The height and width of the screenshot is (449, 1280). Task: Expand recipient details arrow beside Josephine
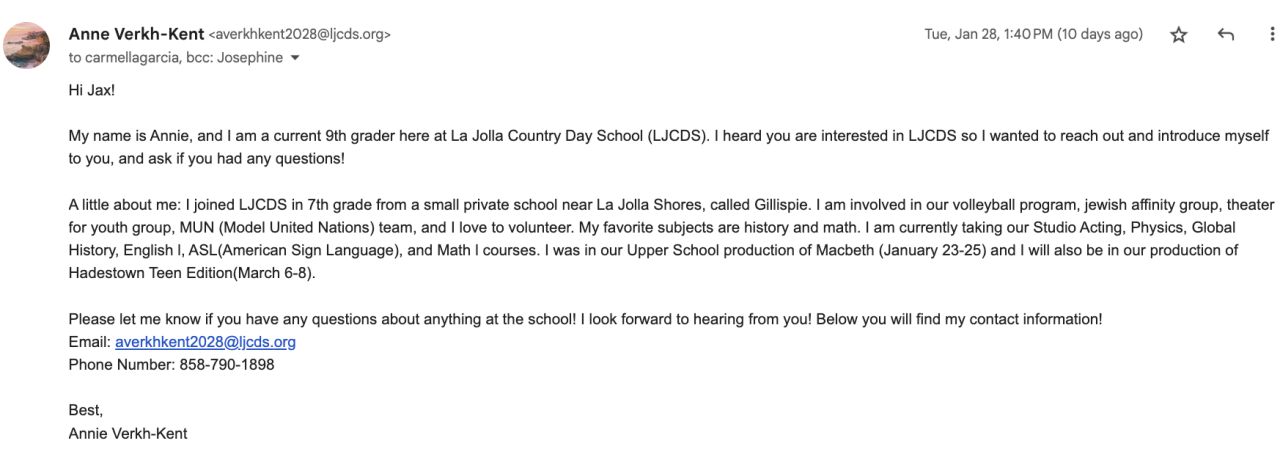(x=294, y=58)
